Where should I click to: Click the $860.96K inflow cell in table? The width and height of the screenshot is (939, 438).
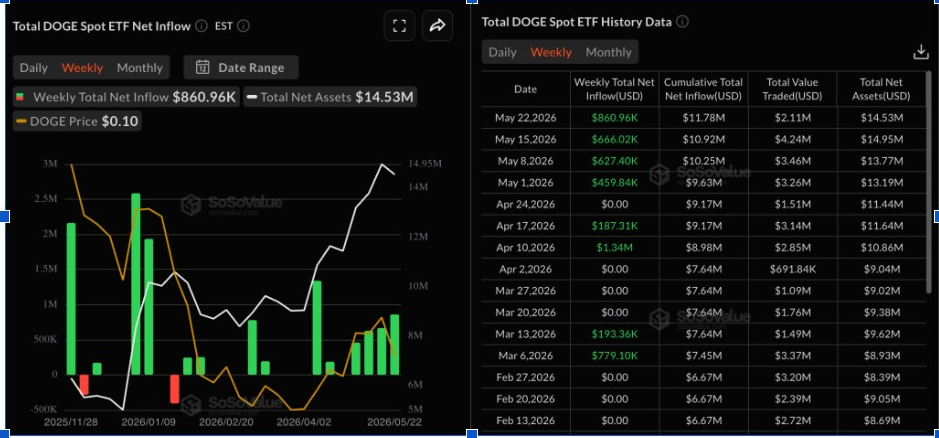pos(614,118)
